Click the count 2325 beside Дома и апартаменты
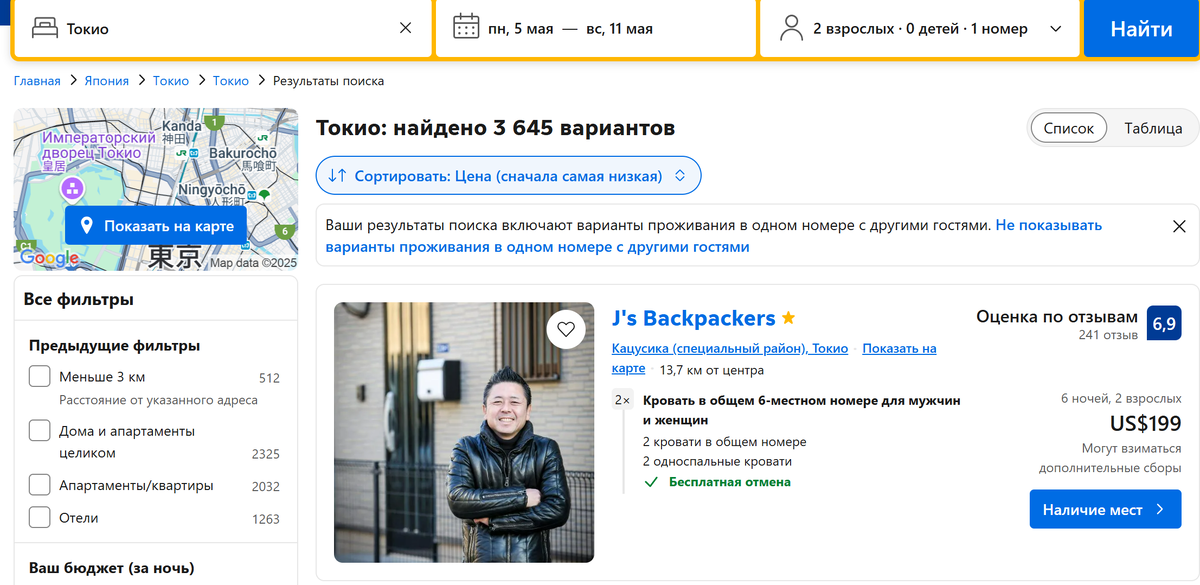The height and width of the screenshot is (585, 1200). (266, 454)
